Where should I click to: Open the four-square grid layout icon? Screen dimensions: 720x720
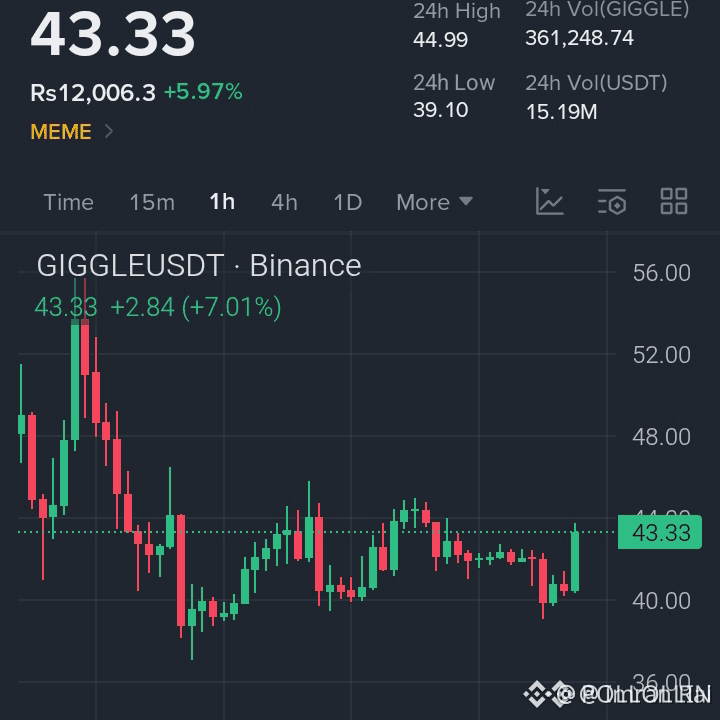point(674,201)
